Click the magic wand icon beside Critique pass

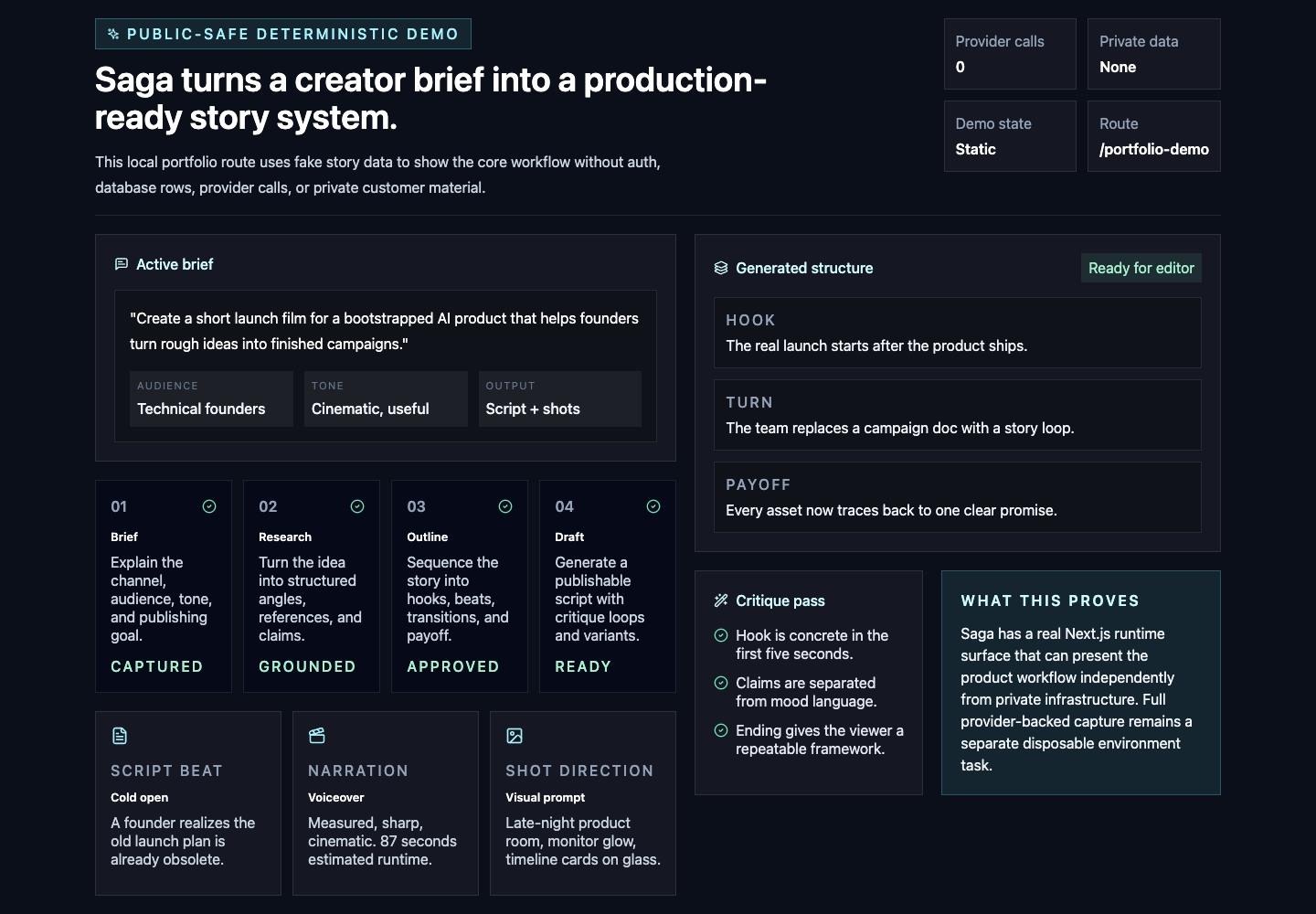pyautogui.click(x=721, y=600)
